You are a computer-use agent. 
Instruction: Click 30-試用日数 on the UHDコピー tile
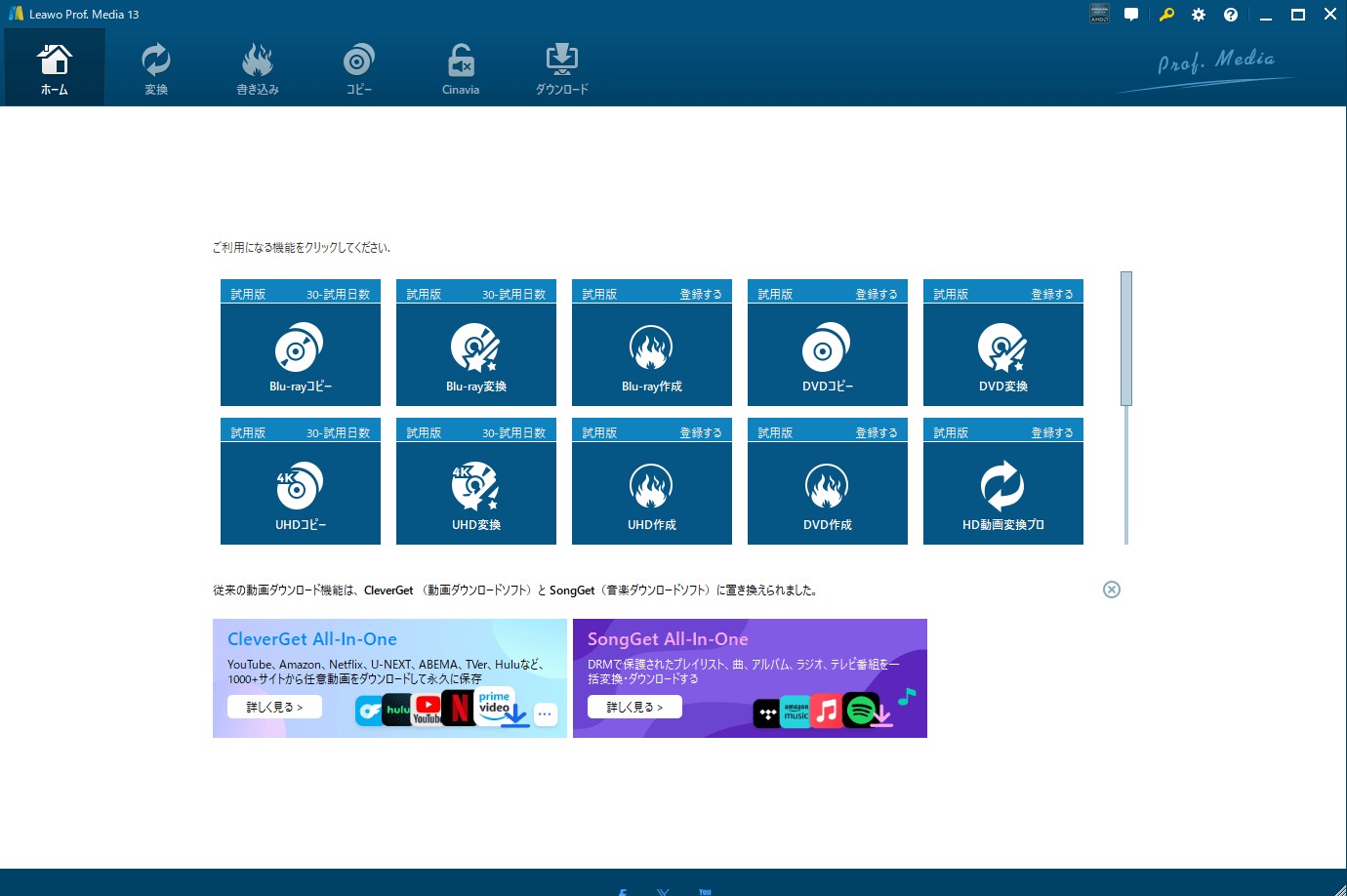(338, 432)
